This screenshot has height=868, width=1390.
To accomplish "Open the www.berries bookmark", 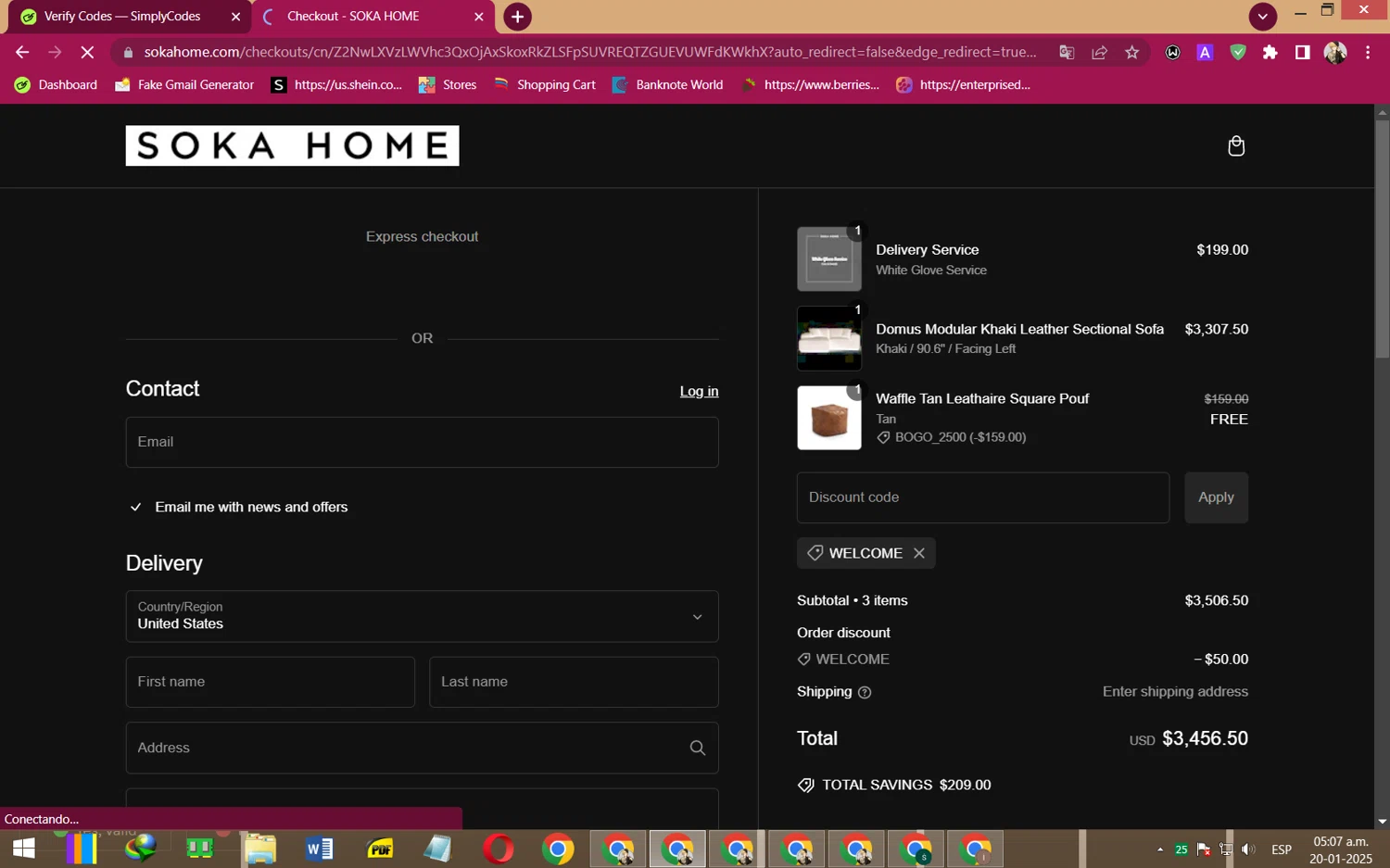I will pyautogui.click(x=811, y=84).
